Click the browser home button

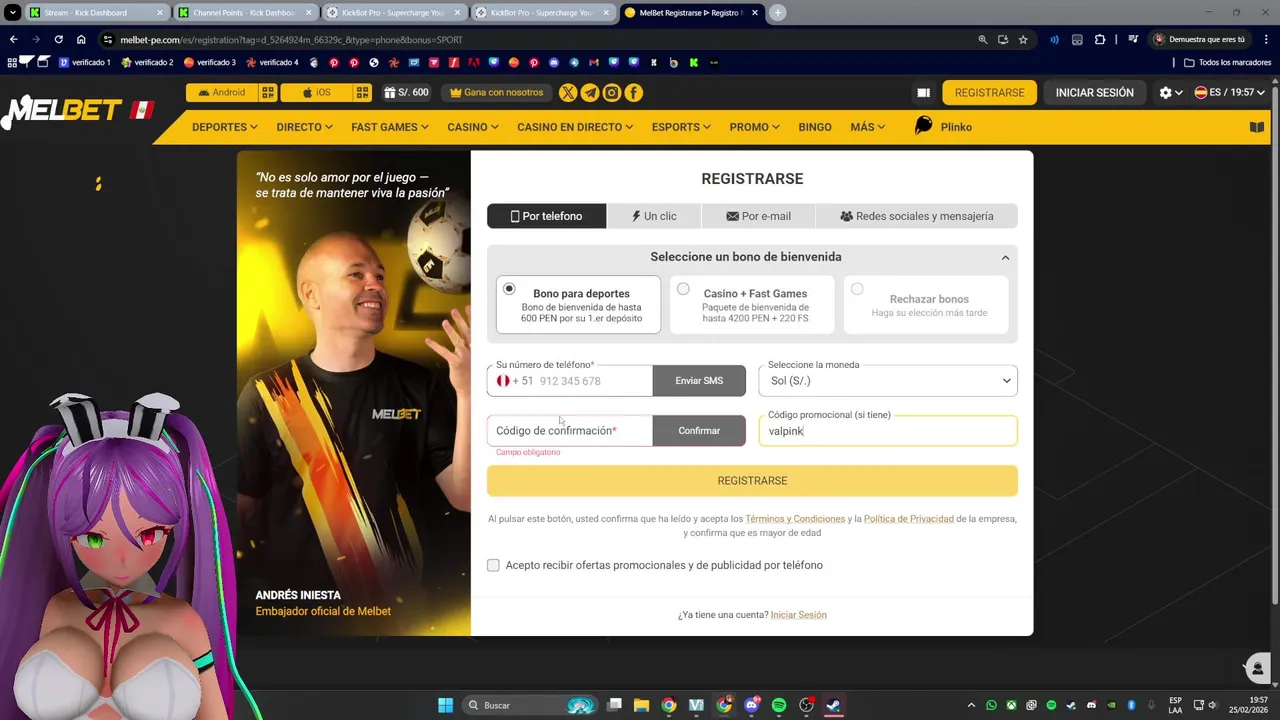coord(81,39)
